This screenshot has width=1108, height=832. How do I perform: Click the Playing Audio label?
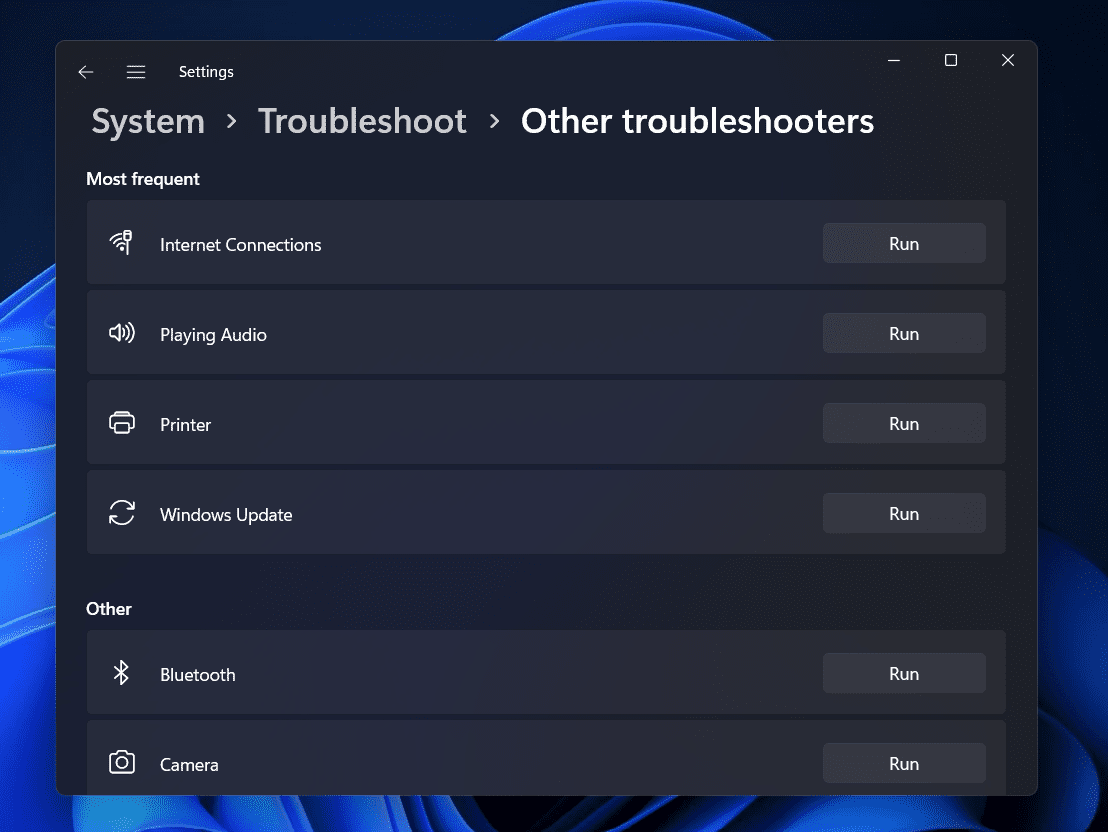(x=213, y=335)
